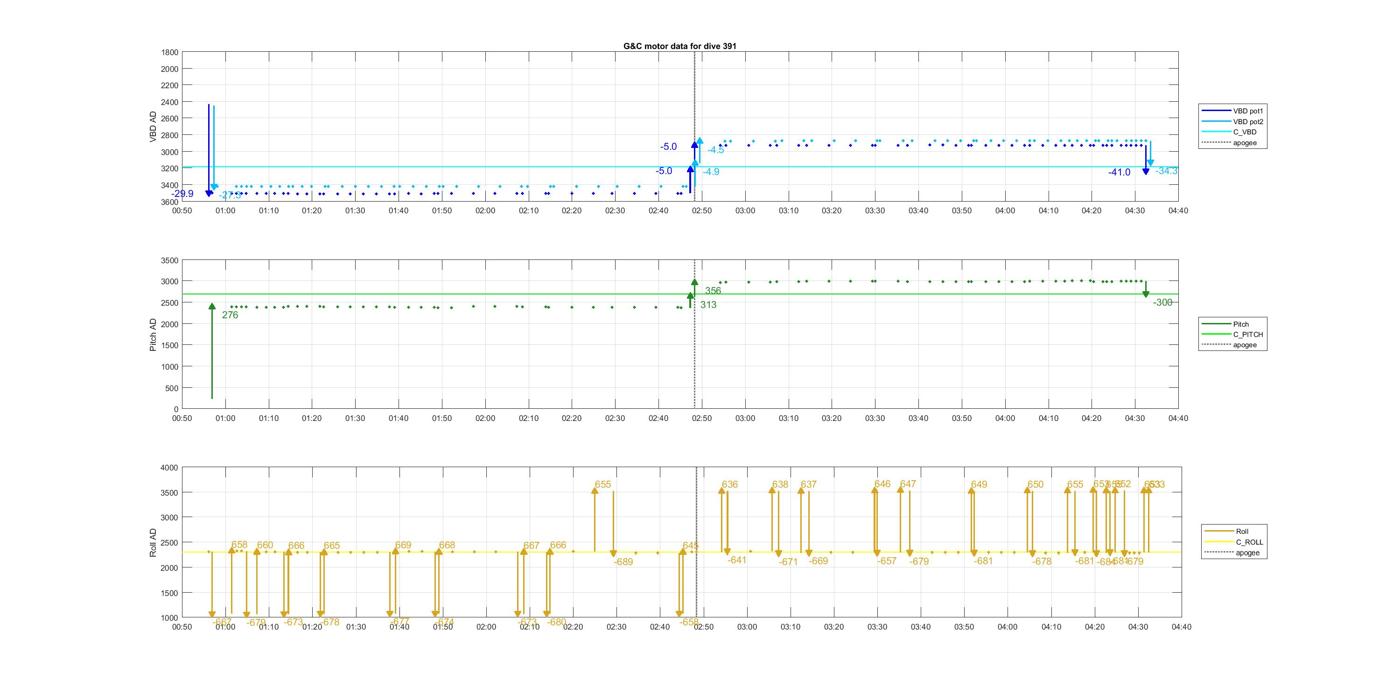Click the '-29.9' VBD data label
Screen dimensions: 1400x693
(x=182, y=194)
